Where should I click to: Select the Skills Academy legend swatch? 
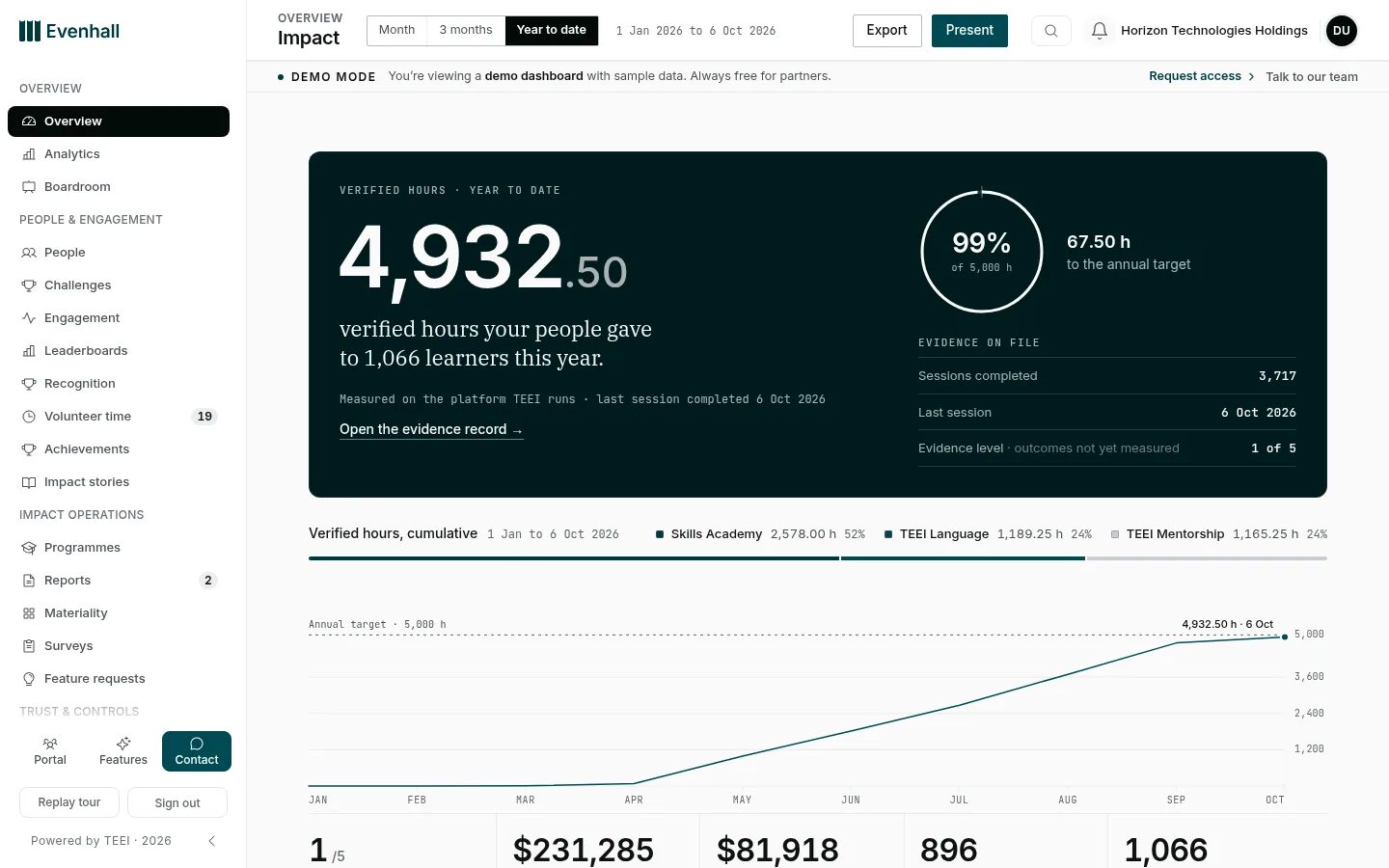(660, 534)
